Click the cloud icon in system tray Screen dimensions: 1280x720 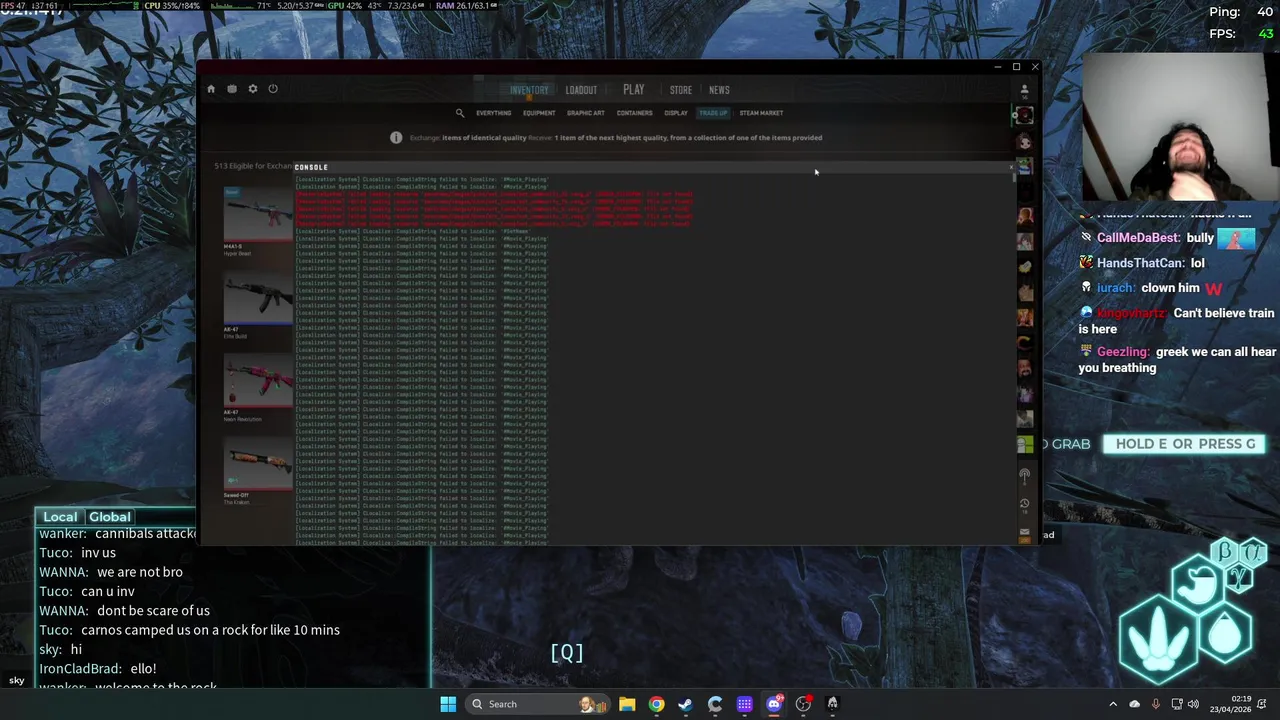pos(1134,704)
